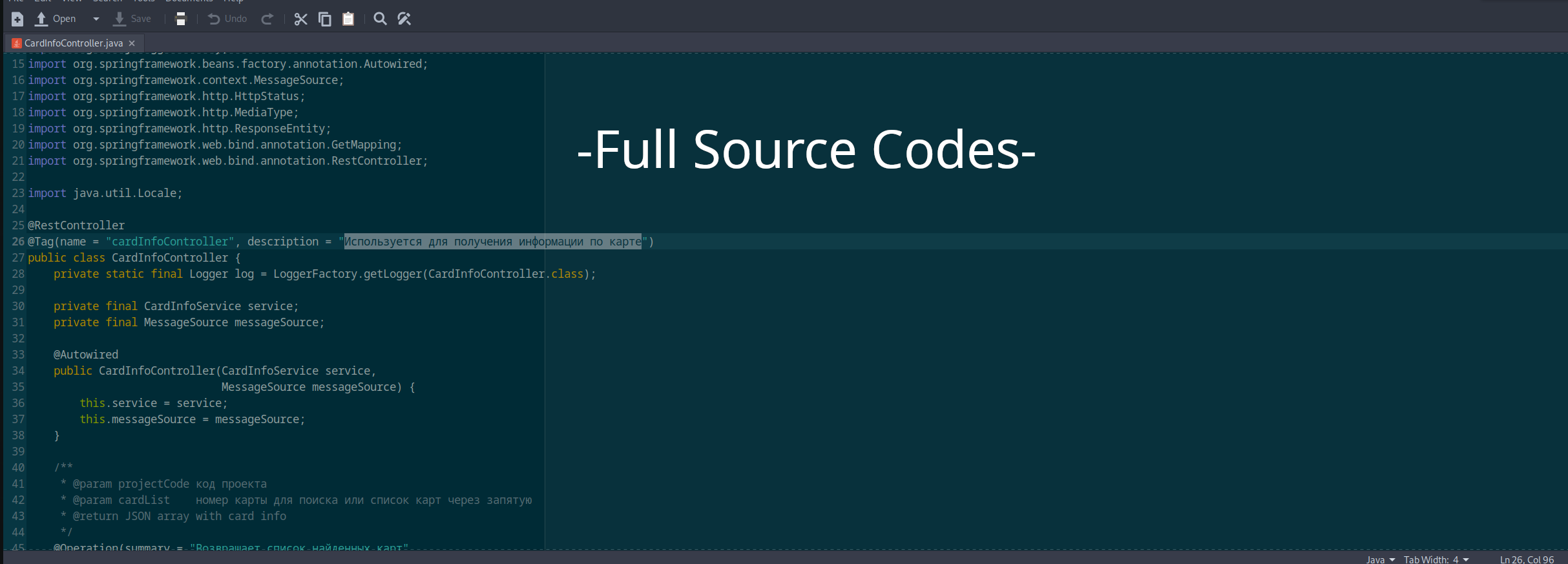Create a new document with the toolbar icon
Screen dimensions: 1568x564
(17, 19)
